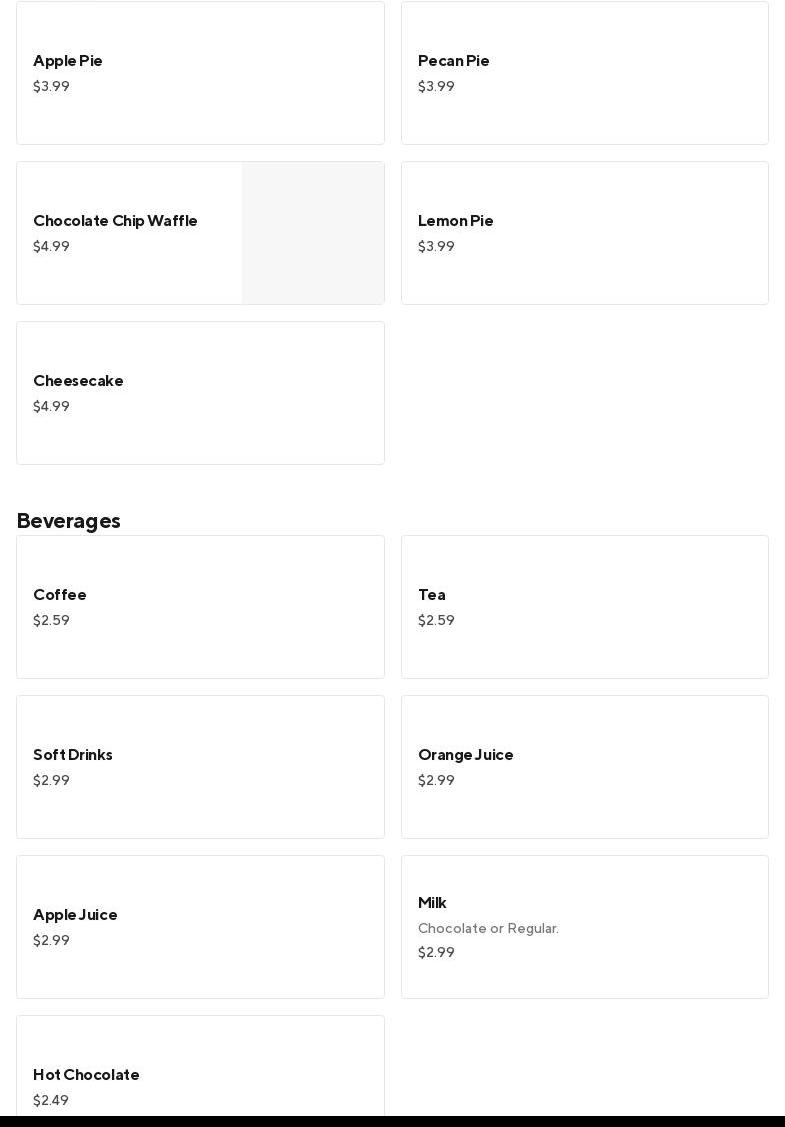This screenshot has width=785, height=1127.
Task: Select the Soft Drinks item
Action: pos(200,767)
